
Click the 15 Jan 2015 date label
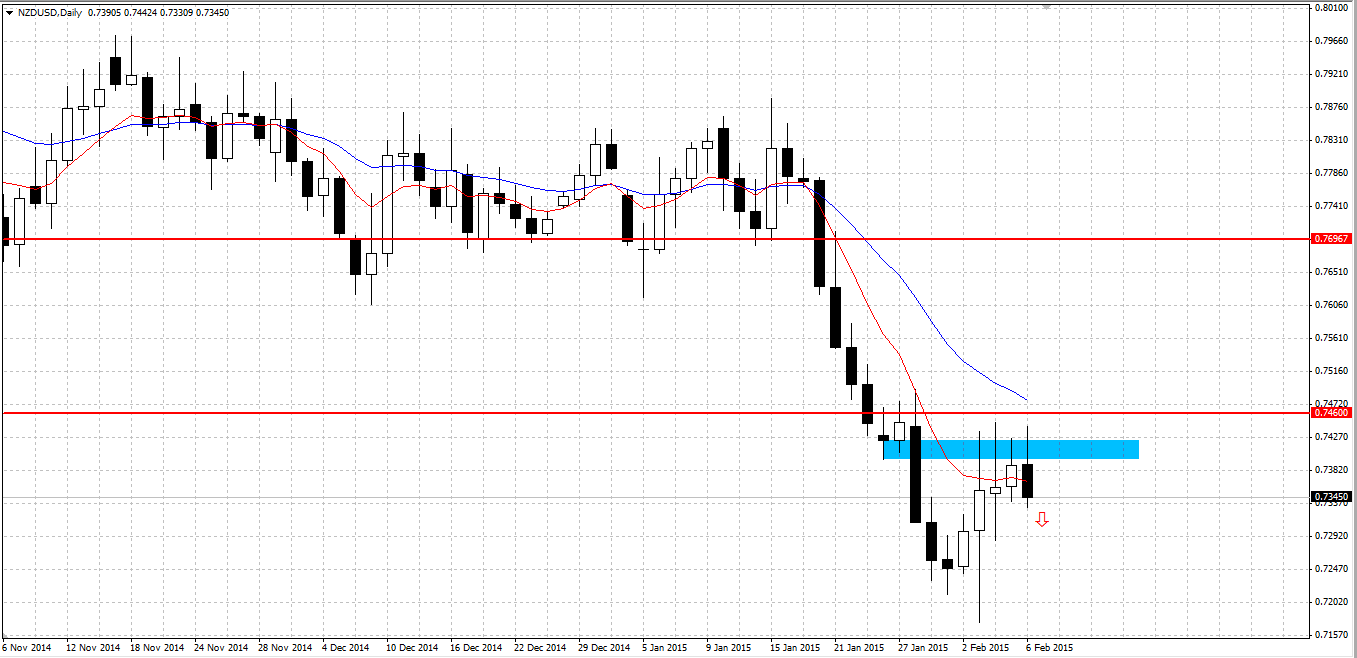[796, 648]
